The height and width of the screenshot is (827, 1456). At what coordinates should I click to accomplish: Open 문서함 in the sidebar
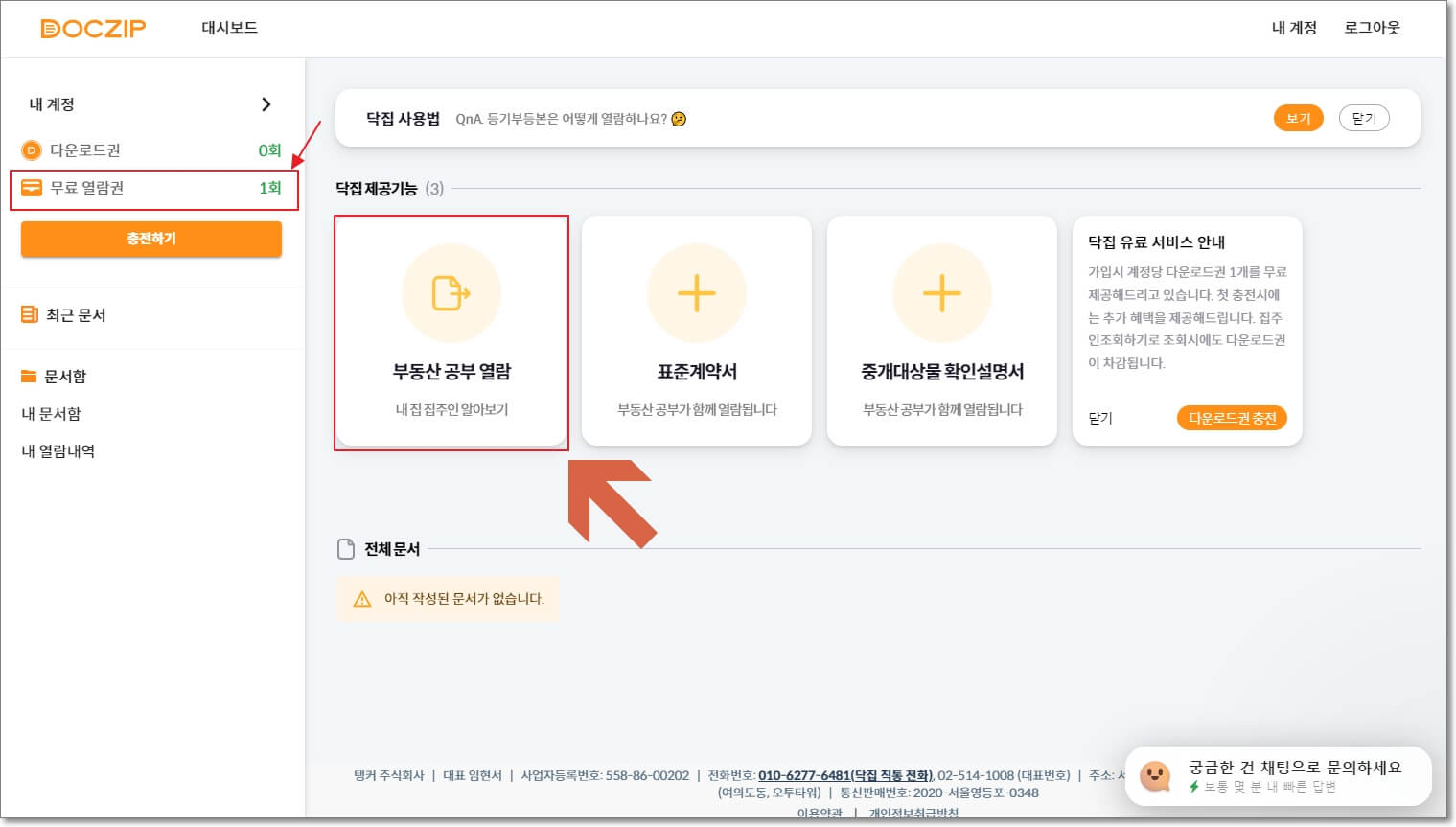(65, 377)
